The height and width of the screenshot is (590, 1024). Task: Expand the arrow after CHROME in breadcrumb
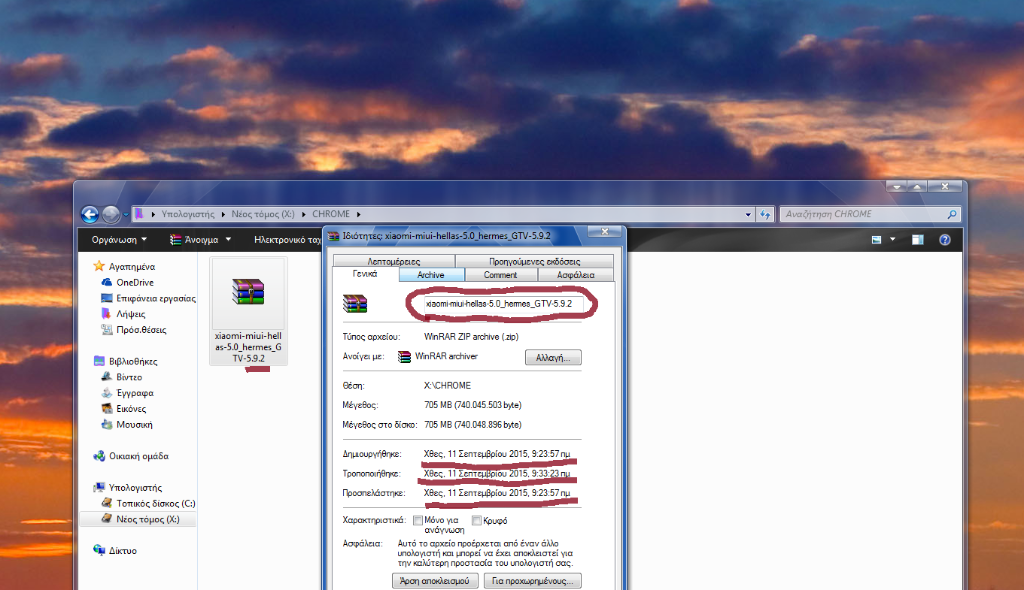click(x=359, y=214)
